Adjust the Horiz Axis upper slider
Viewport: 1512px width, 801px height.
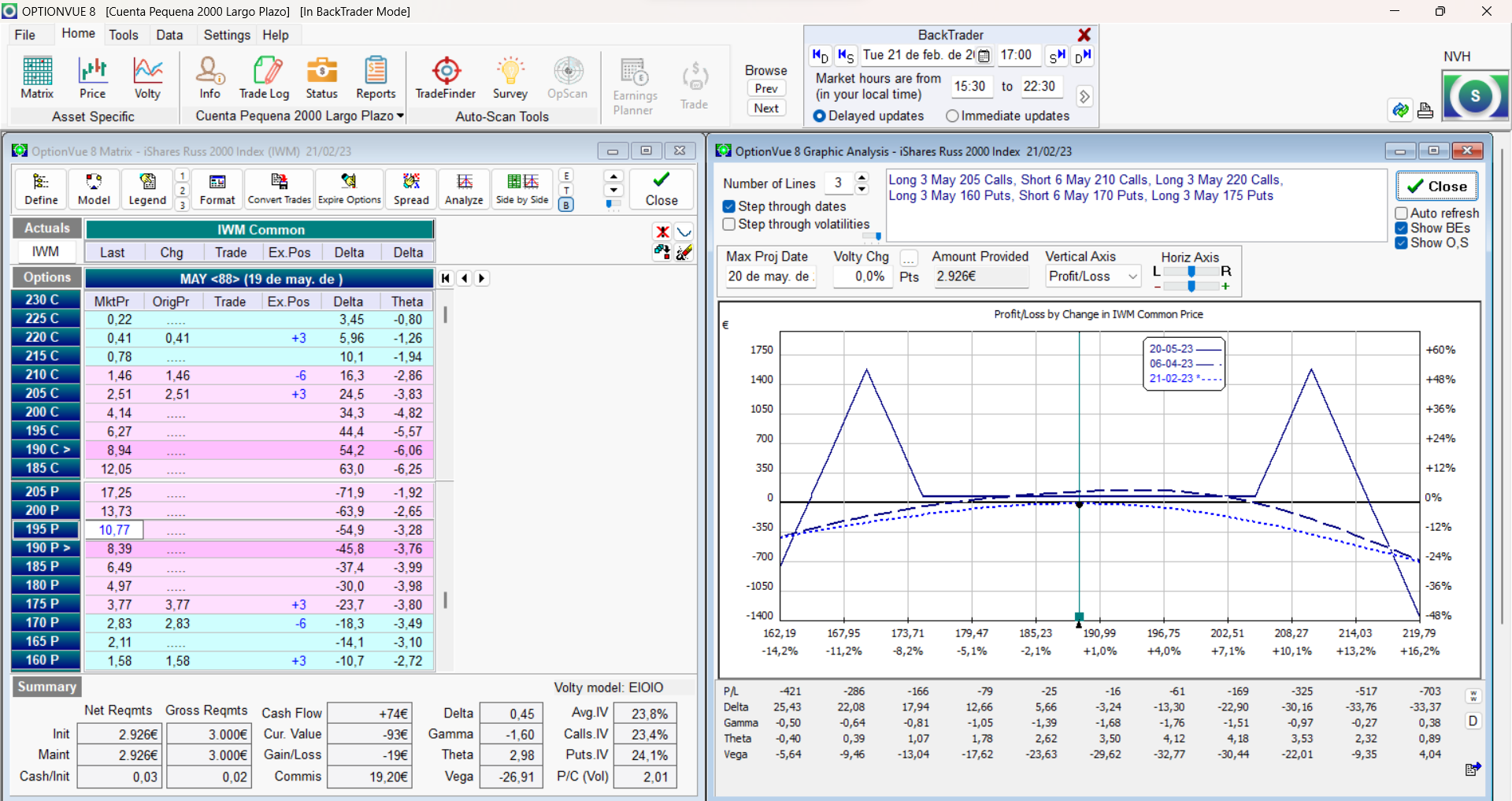(x=1191, y=271)
